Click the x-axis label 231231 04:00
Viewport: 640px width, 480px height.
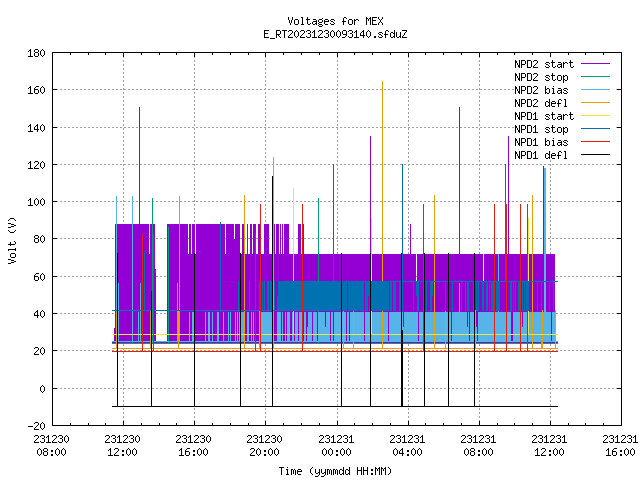407,446
